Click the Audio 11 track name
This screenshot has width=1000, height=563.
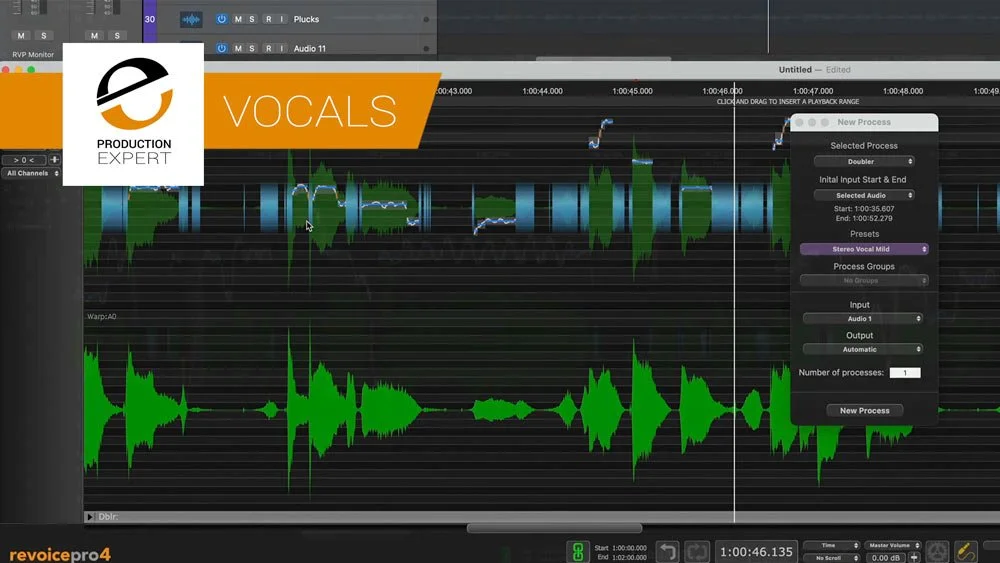(x=309, y=48)
